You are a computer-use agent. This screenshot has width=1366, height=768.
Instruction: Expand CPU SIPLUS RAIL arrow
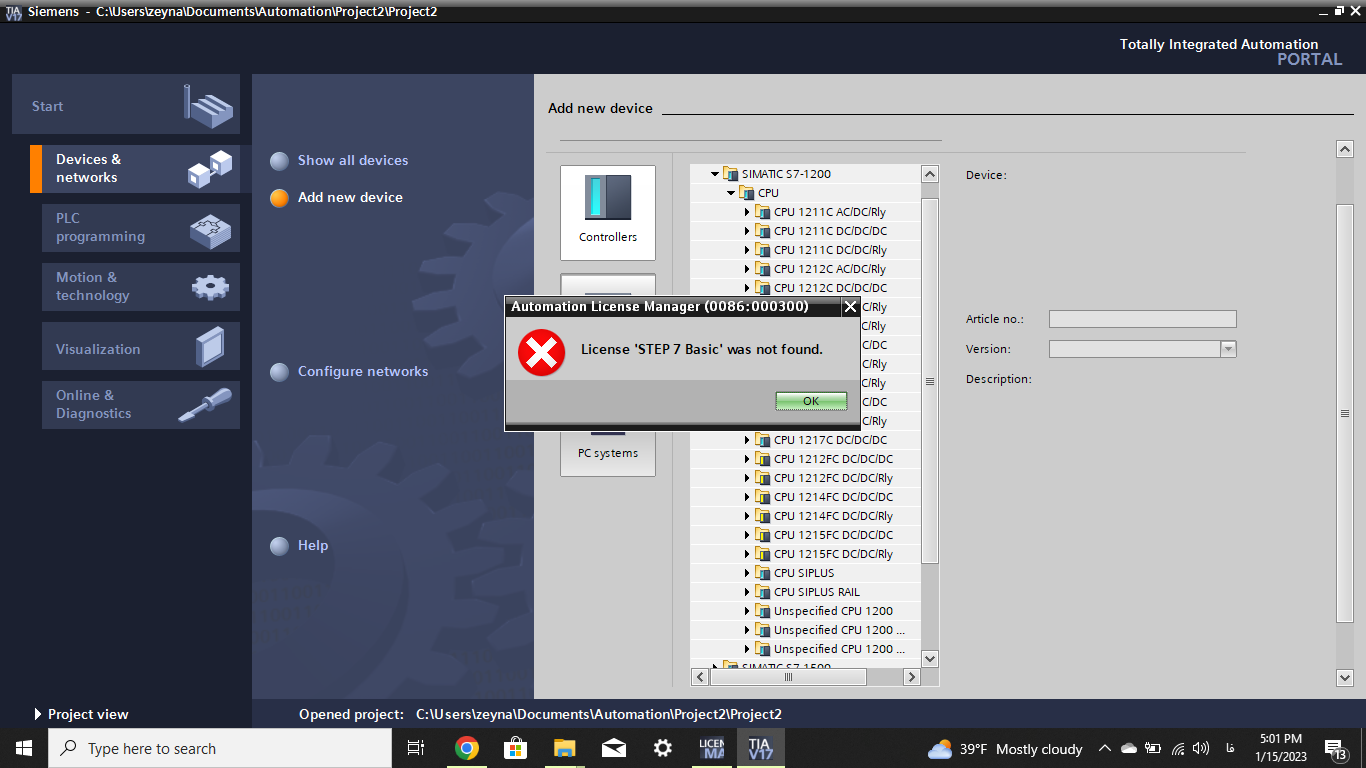[747, 592]
